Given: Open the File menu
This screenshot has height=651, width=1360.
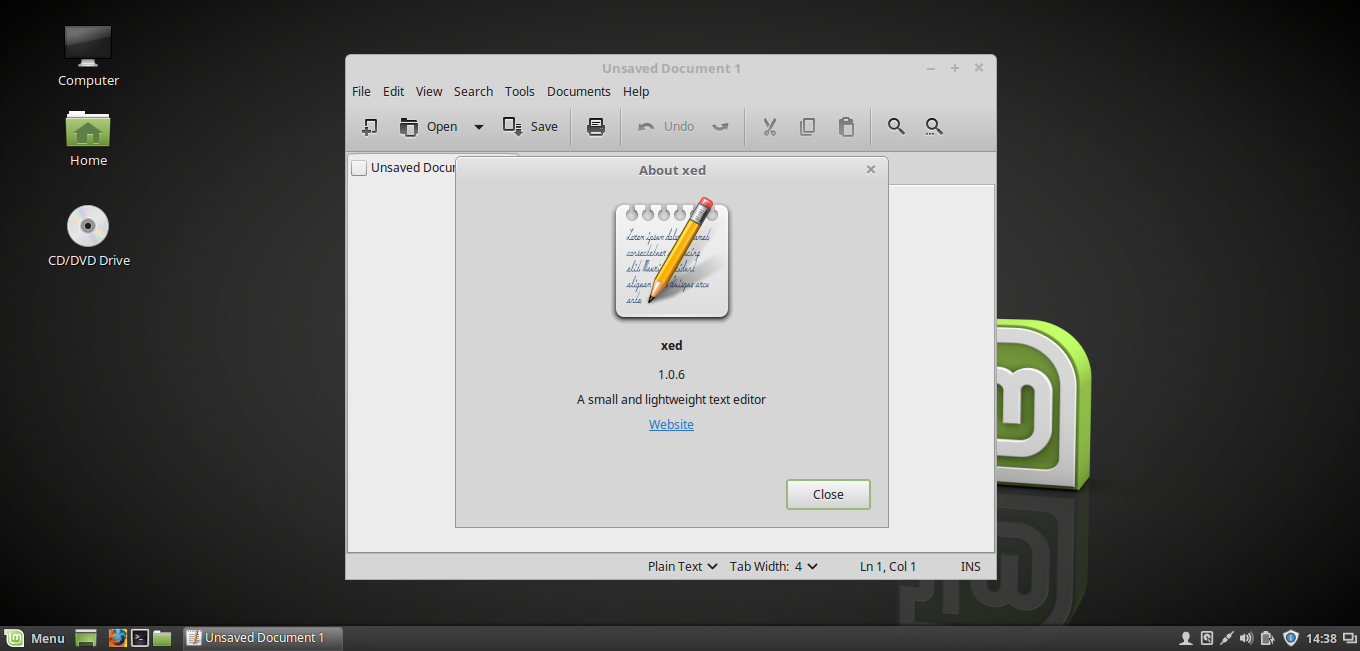Looking at the screenshot, I should [361, 91].
